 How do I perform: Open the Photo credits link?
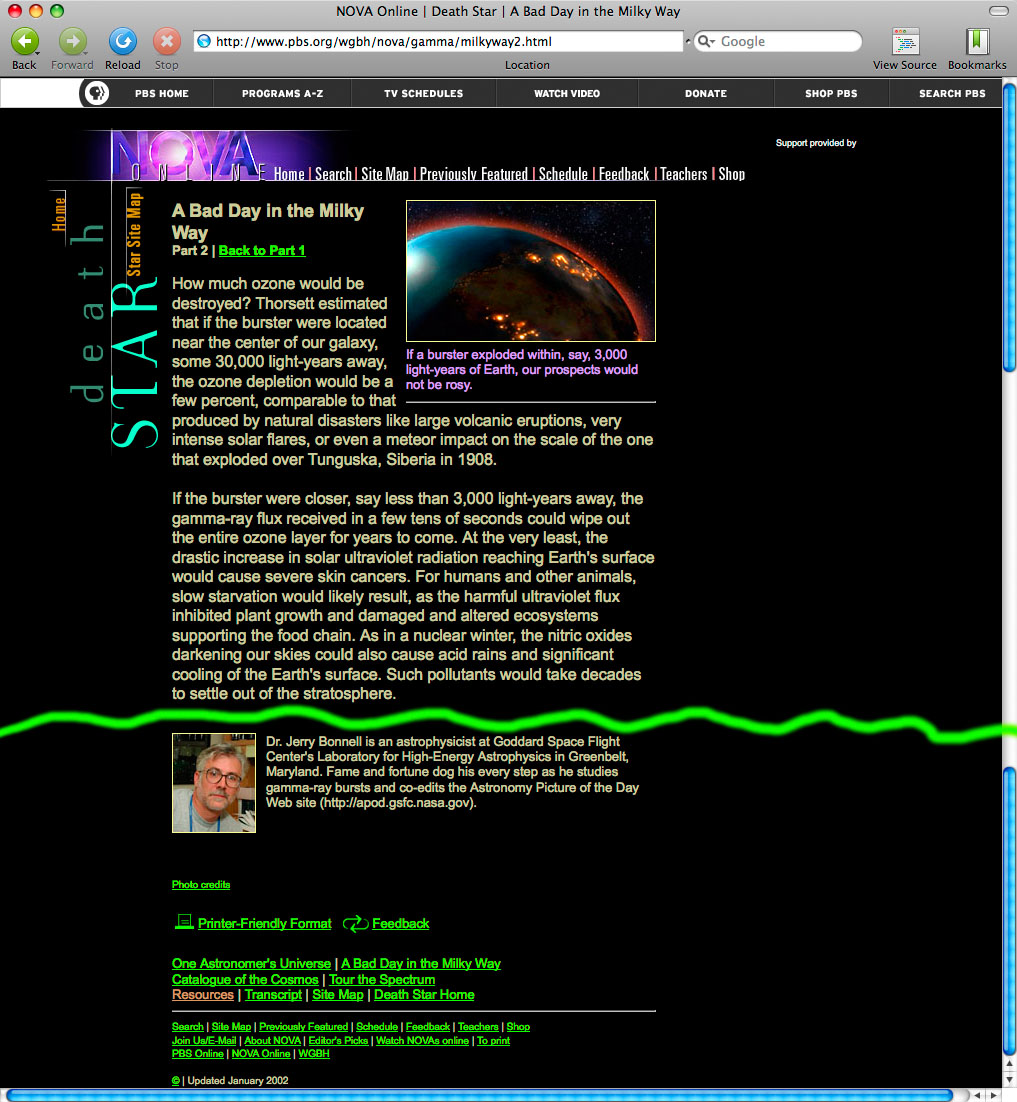201,885
